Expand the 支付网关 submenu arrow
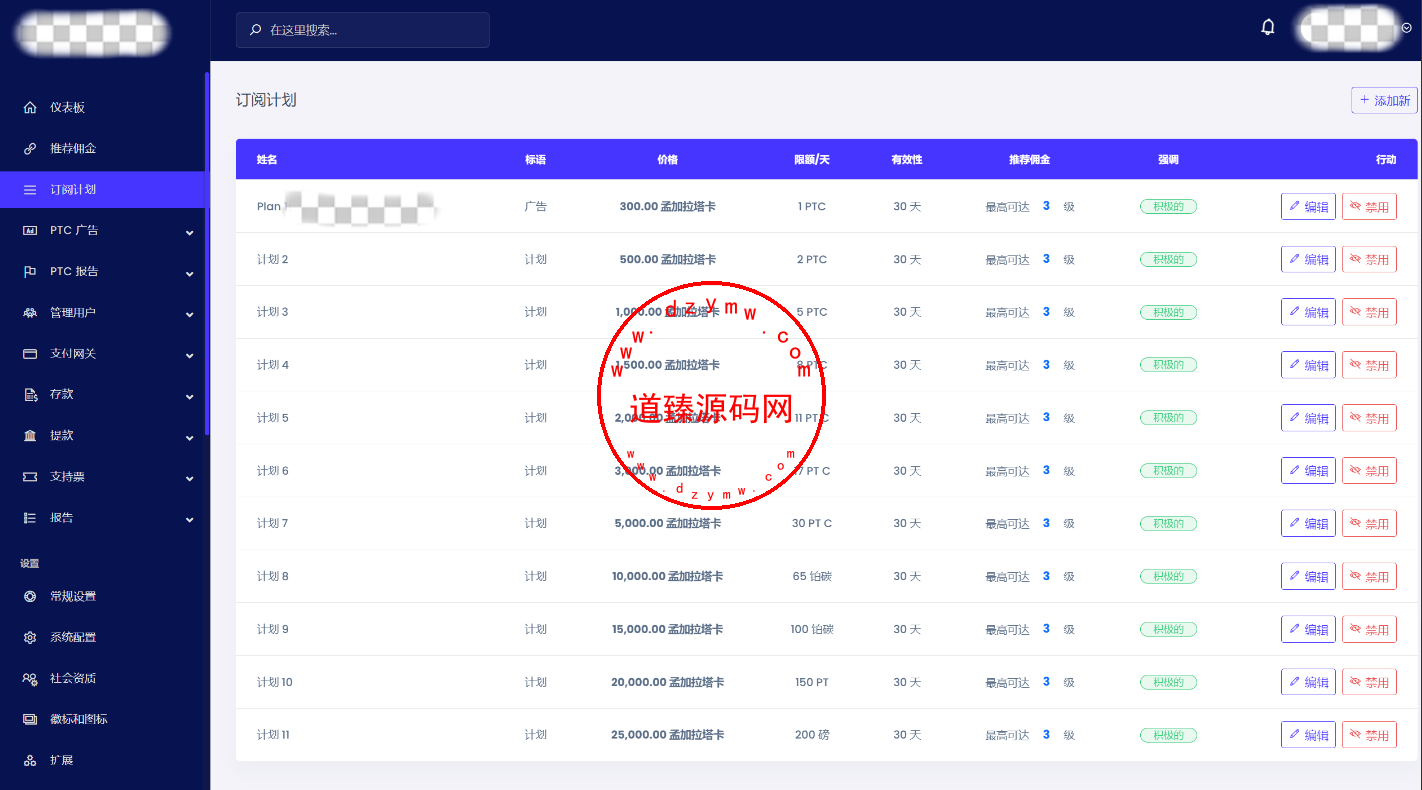Screen dimensions: 1422x790 (190, 355)
